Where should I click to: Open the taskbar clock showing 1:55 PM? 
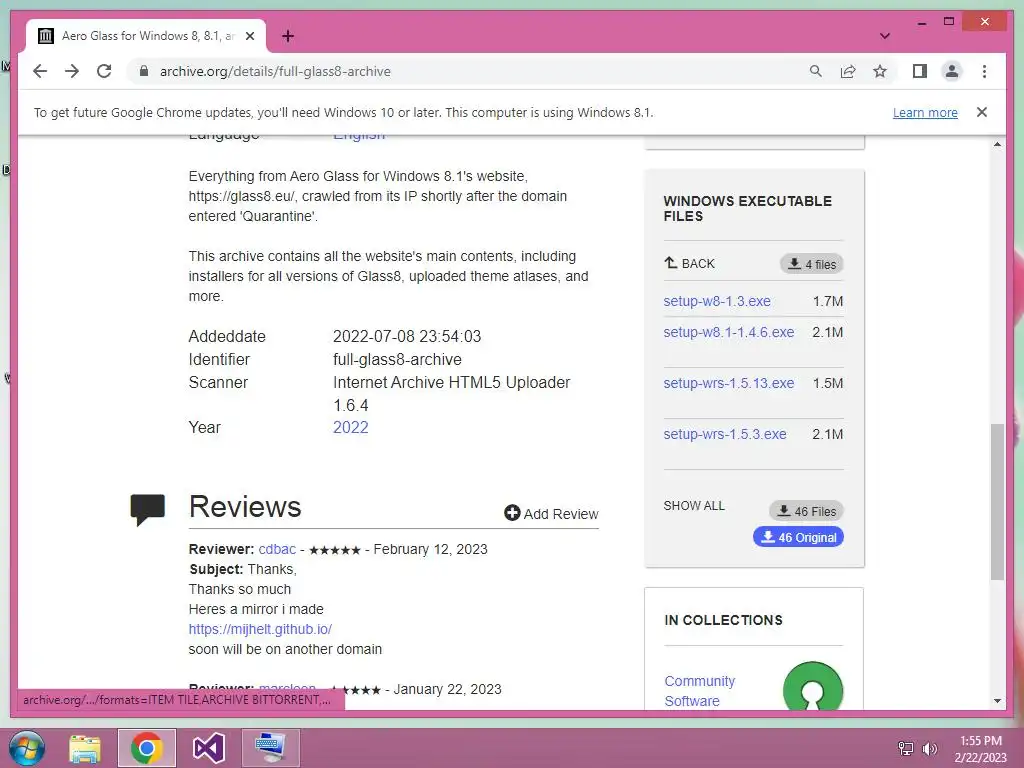pos(980,748)
